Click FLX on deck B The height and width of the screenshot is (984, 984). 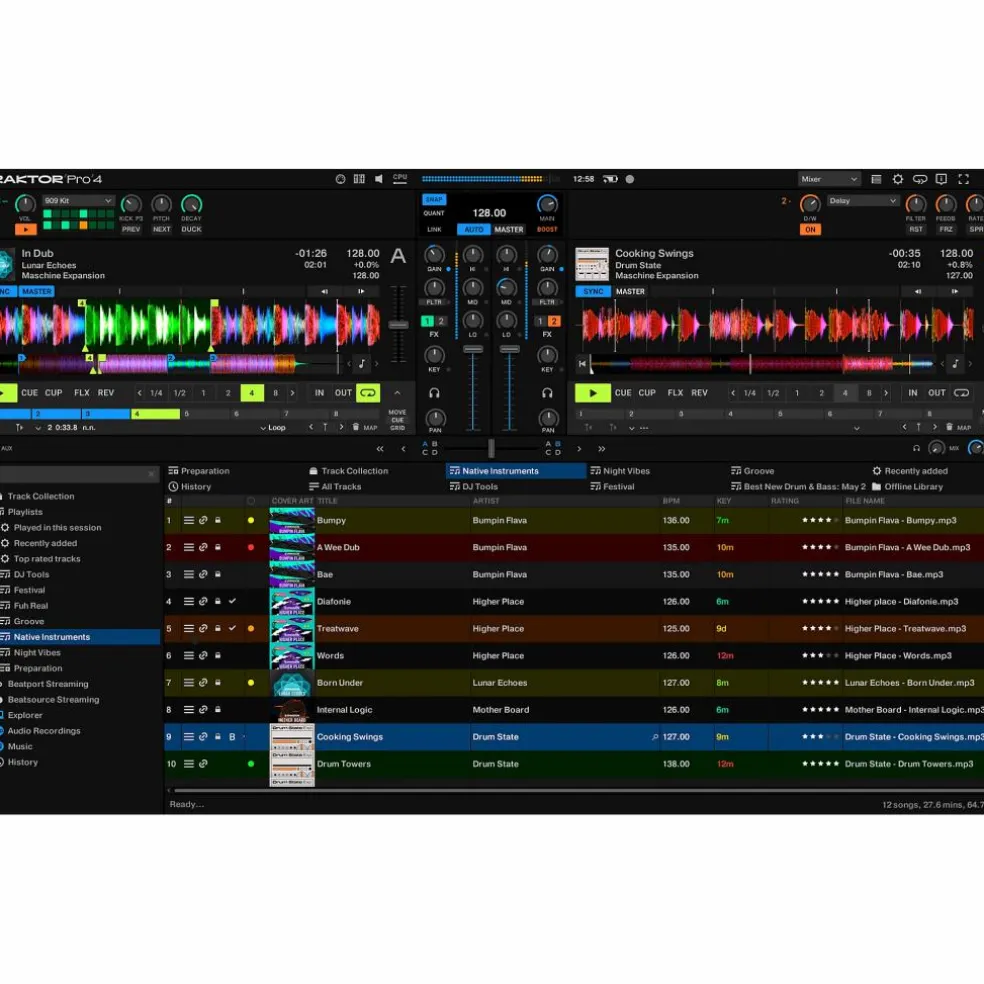[675, 393]
